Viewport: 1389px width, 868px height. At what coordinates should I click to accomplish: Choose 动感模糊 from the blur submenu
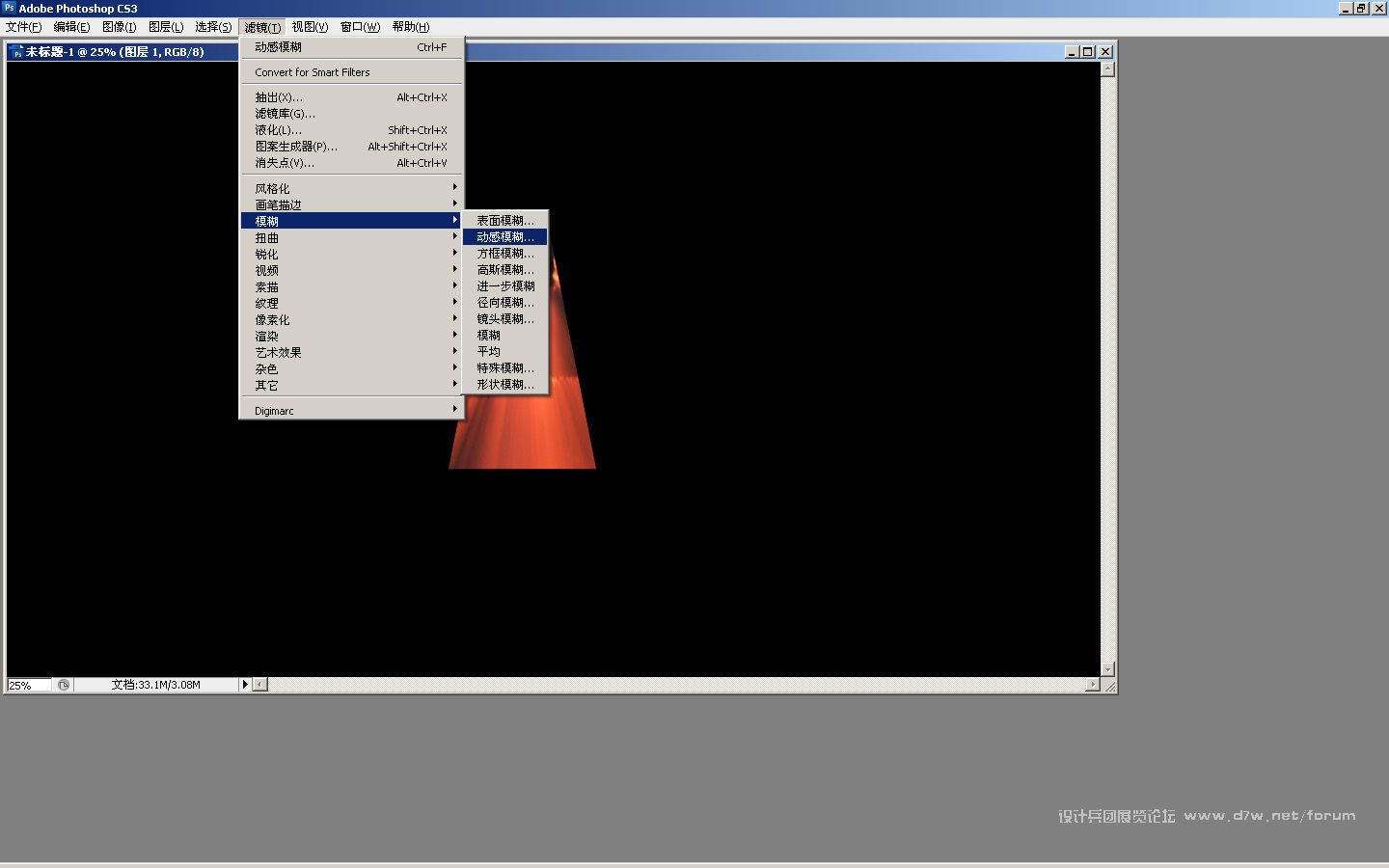(504, 236)
